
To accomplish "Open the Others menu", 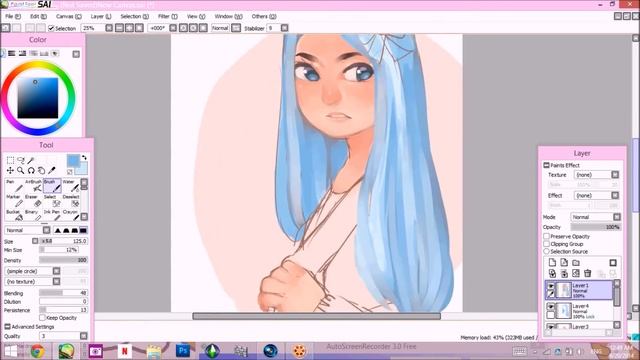I will [264, 16].
